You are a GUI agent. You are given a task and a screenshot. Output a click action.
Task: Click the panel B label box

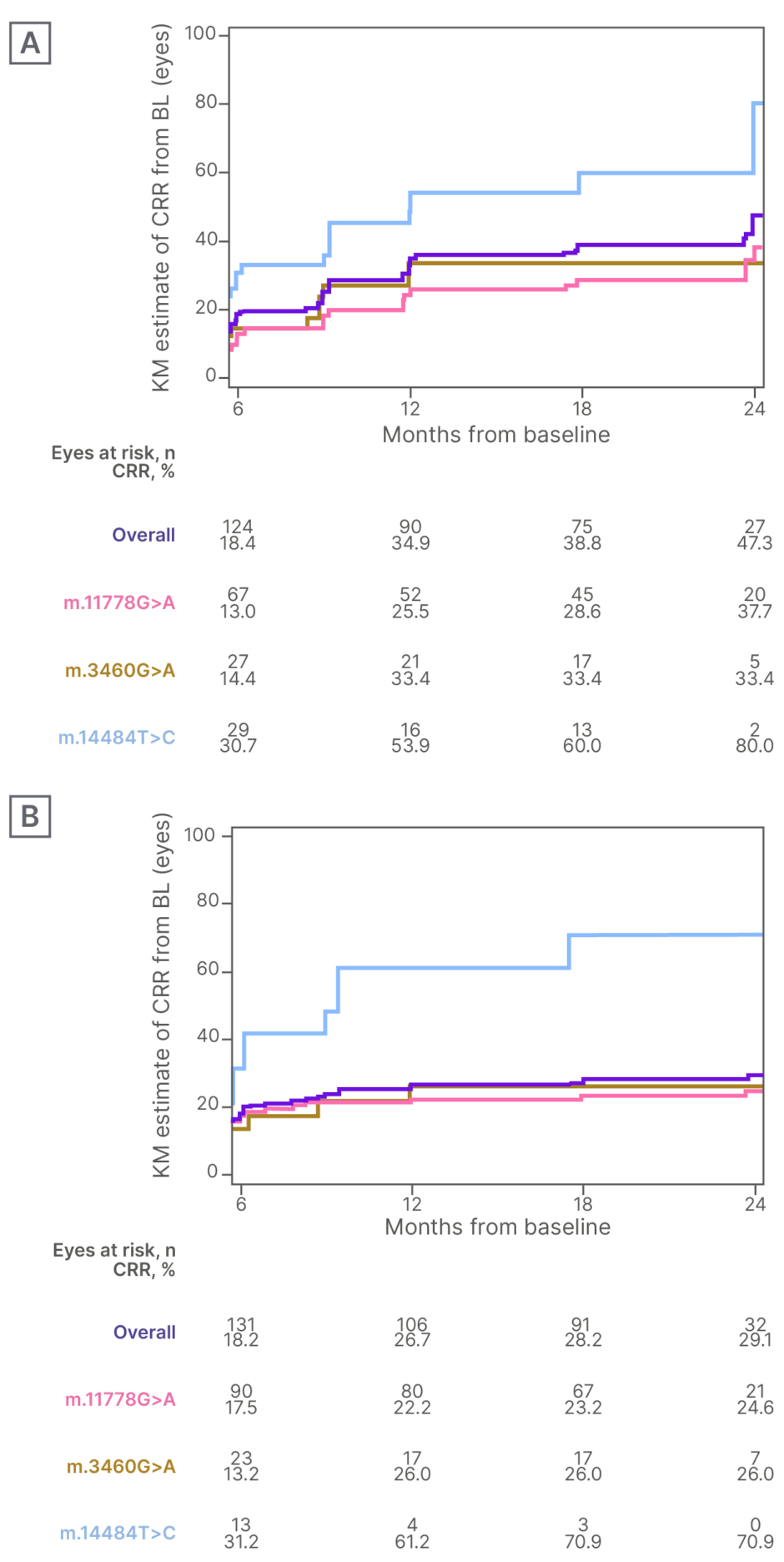point(30,816)
